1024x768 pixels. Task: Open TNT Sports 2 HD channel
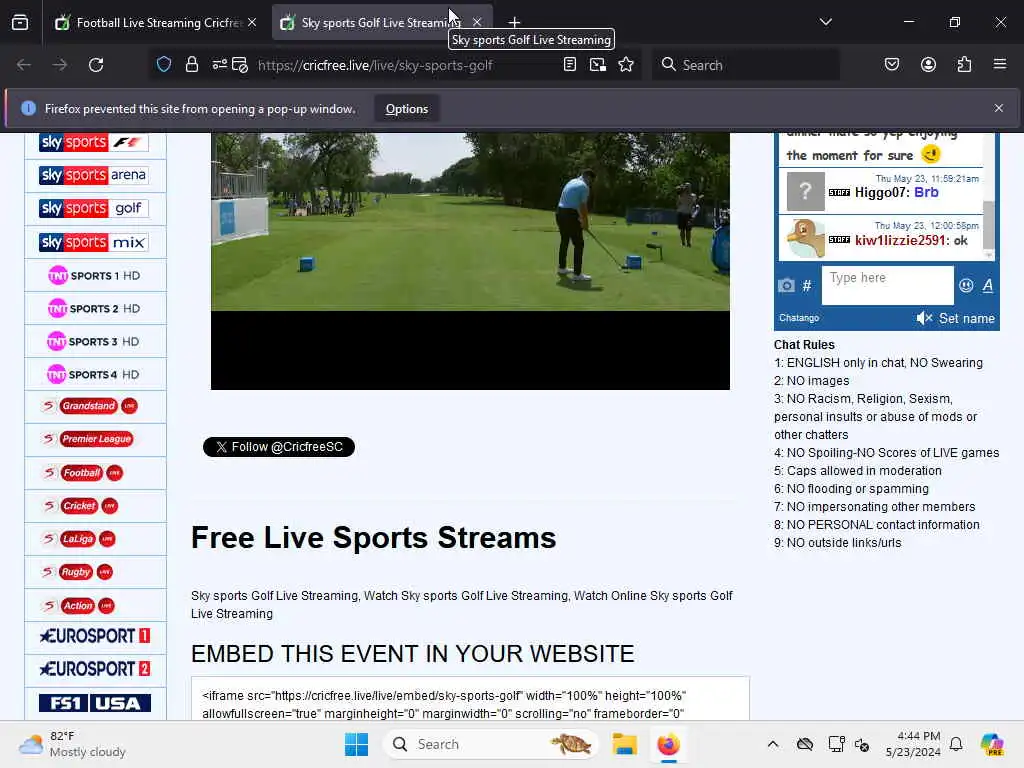click(x=95, y=308)
